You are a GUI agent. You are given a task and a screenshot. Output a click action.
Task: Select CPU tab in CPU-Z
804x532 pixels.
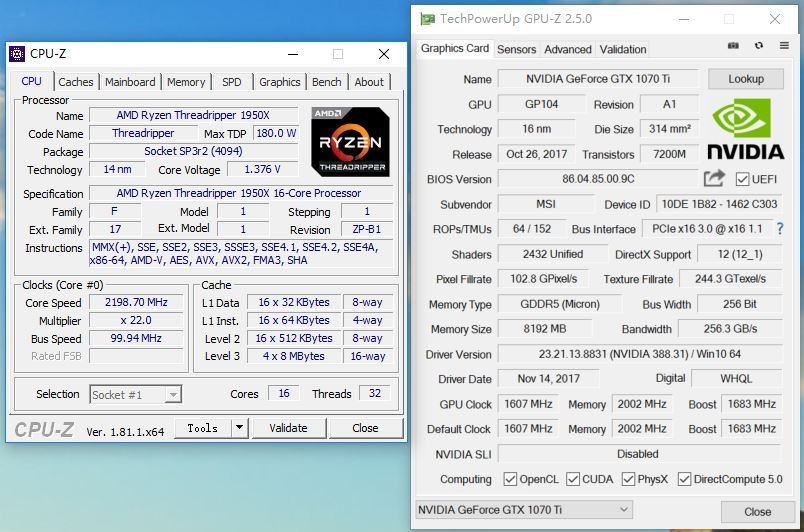[x=31, y=81]
